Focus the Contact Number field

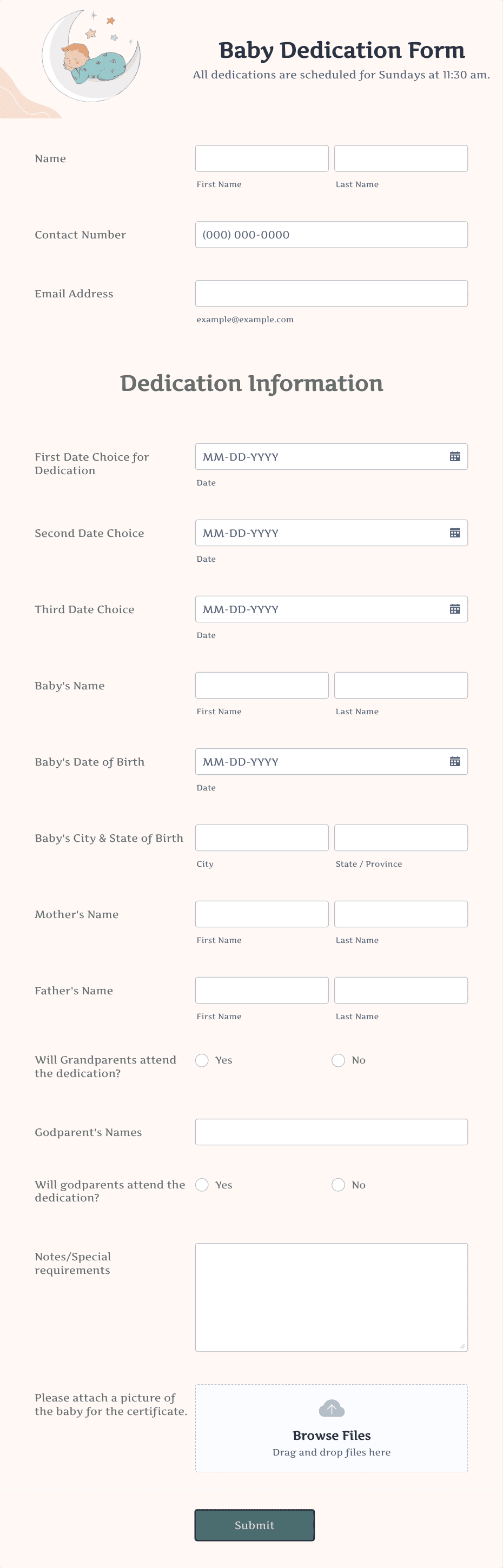[x=330, y=234]
